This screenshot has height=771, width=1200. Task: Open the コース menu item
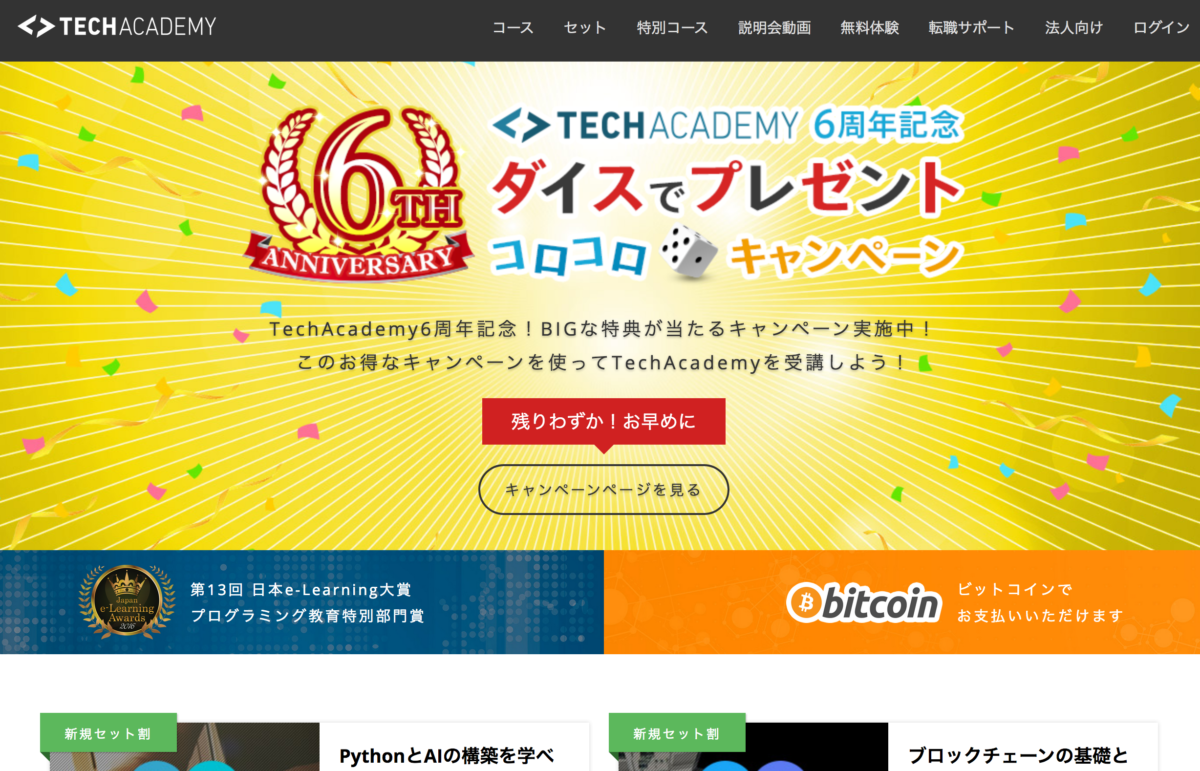(x=513, y=28)
